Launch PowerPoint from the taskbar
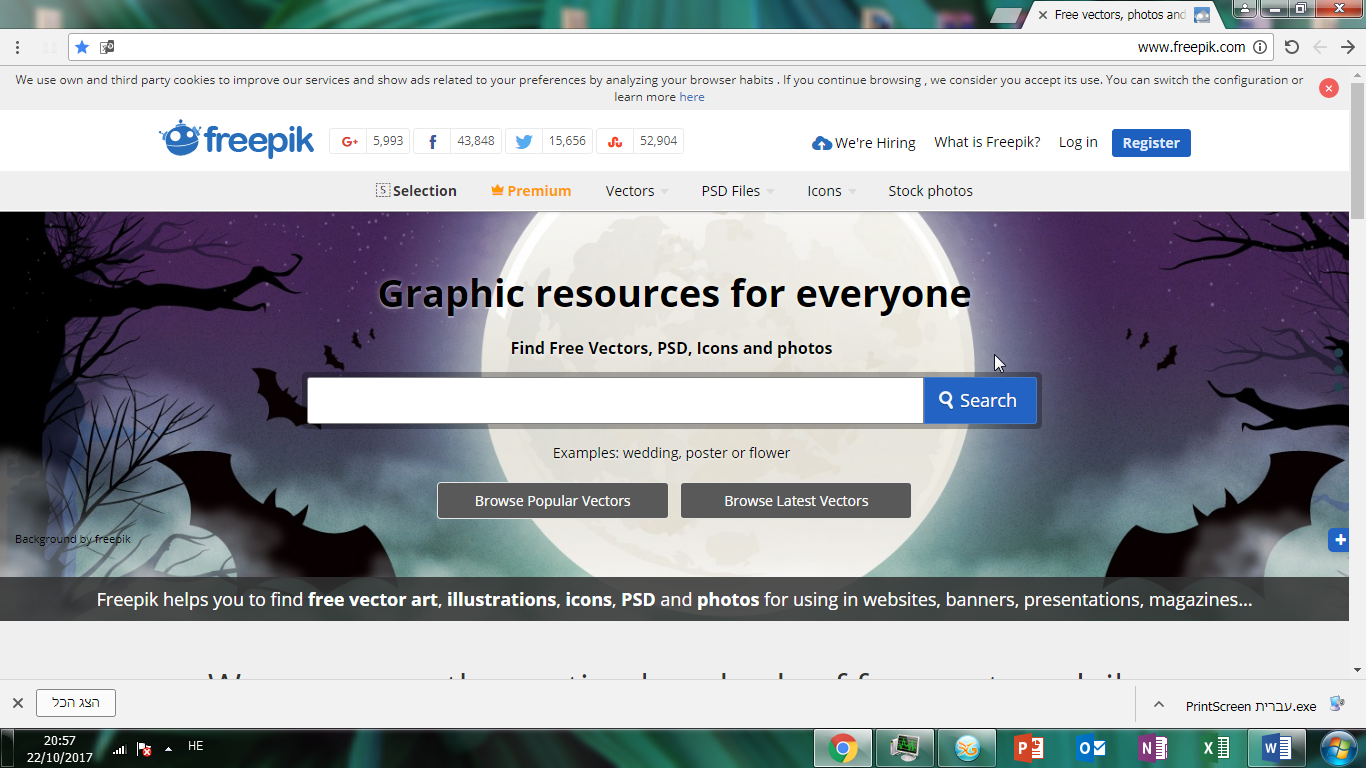 1029,748
